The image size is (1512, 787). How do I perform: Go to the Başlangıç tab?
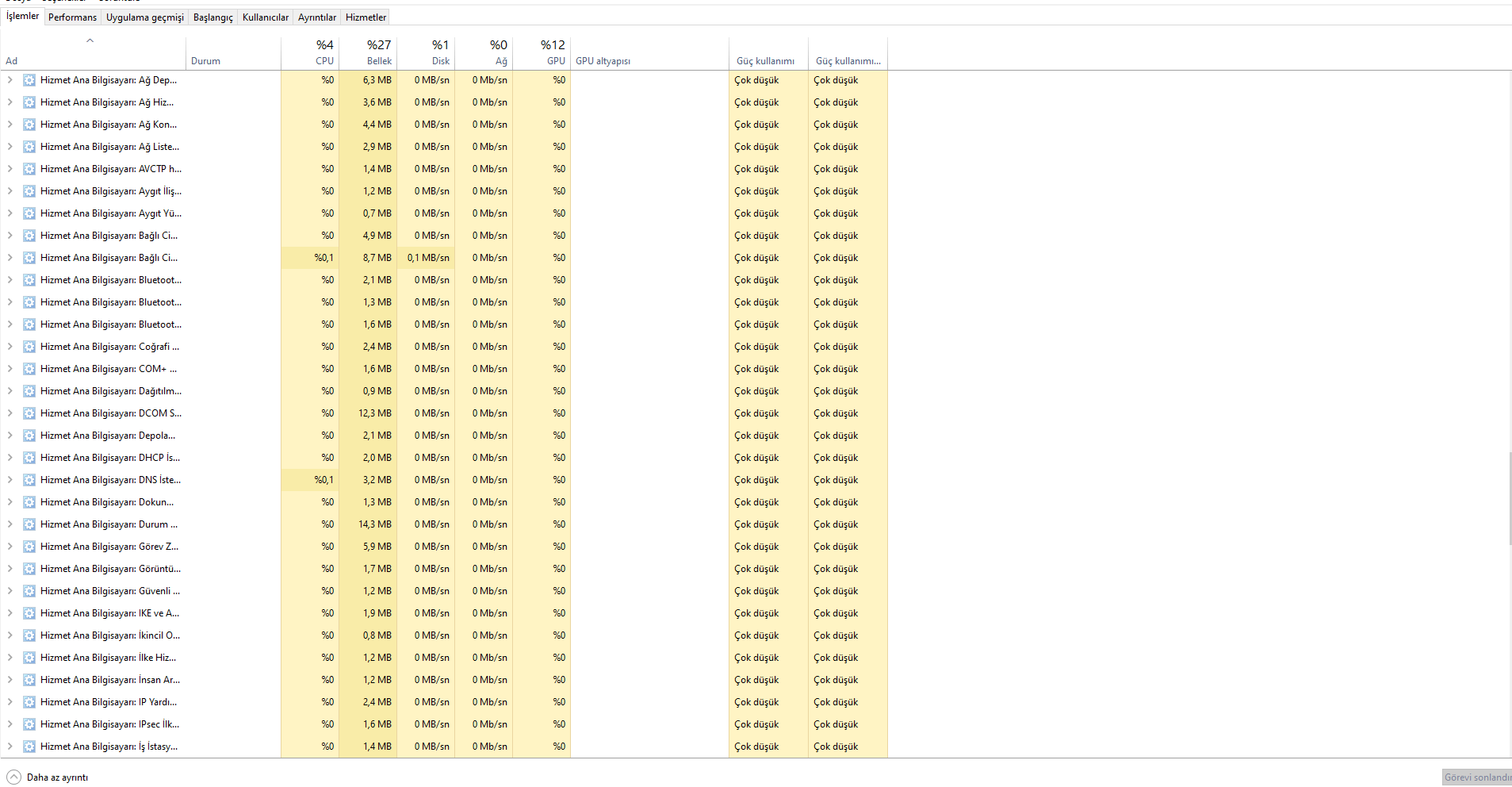pos(213,17)
